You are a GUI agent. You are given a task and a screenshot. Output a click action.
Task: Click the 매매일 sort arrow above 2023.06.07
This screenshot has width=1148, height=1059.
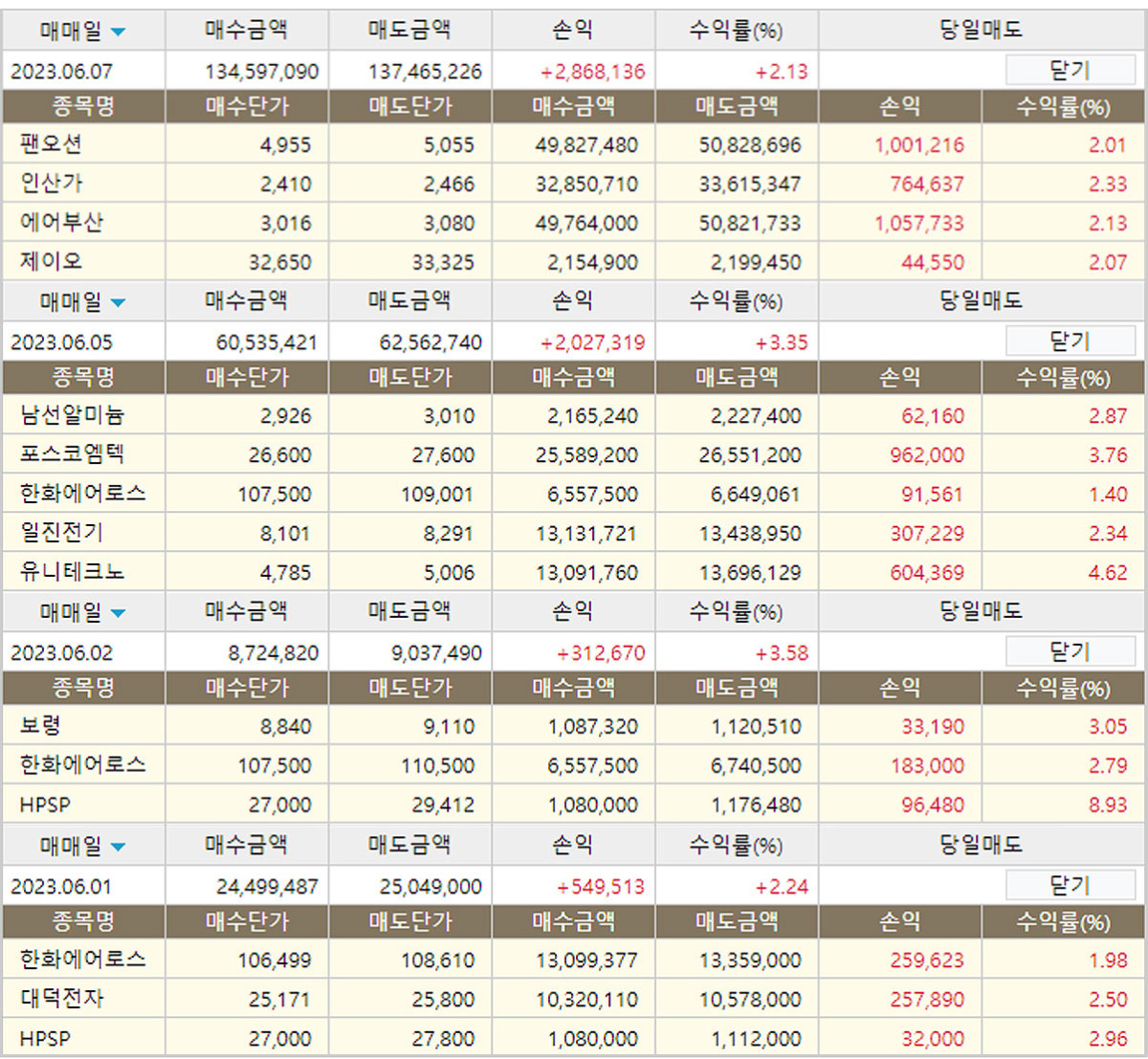click(x=118, y=33)
